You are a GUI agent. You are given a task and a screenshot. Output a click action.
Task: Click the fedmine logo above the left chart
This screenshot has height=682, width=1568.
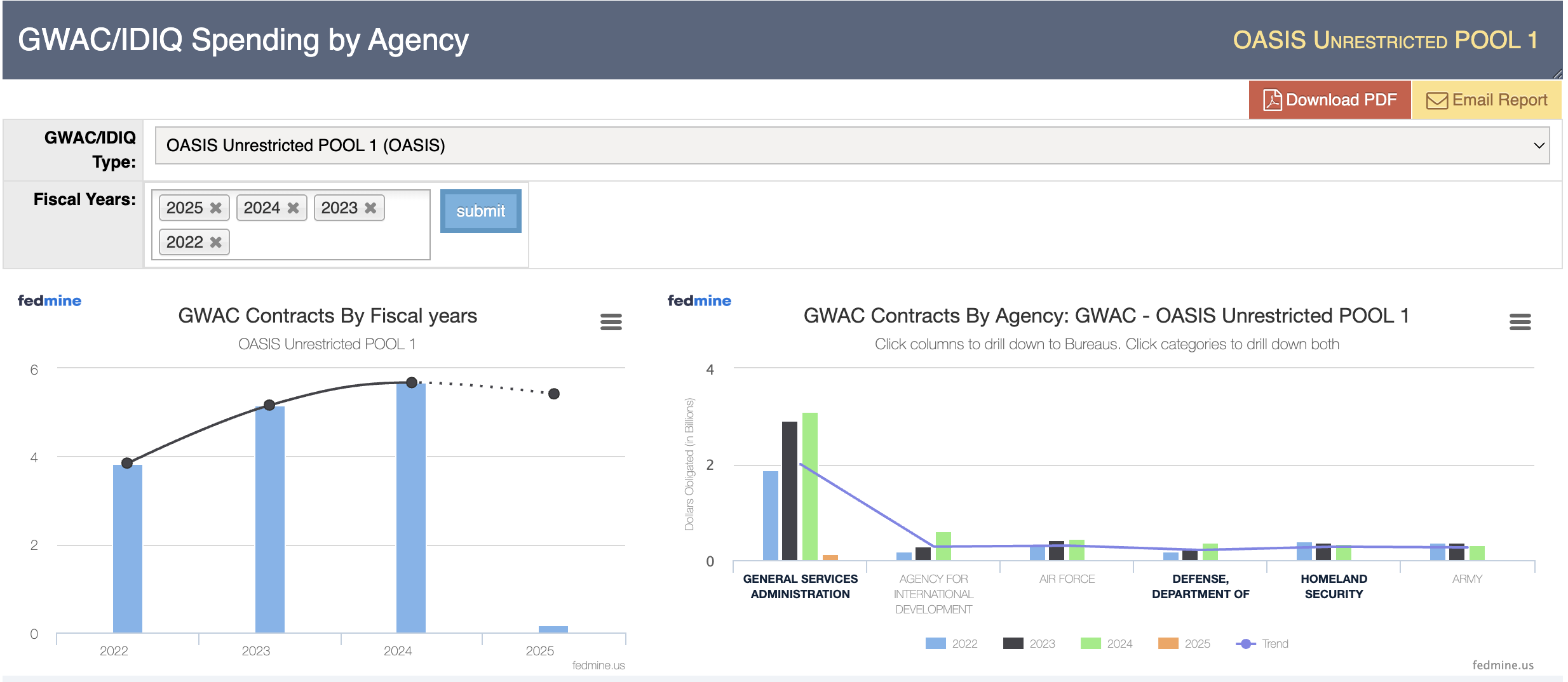click(x=50, y=301)
